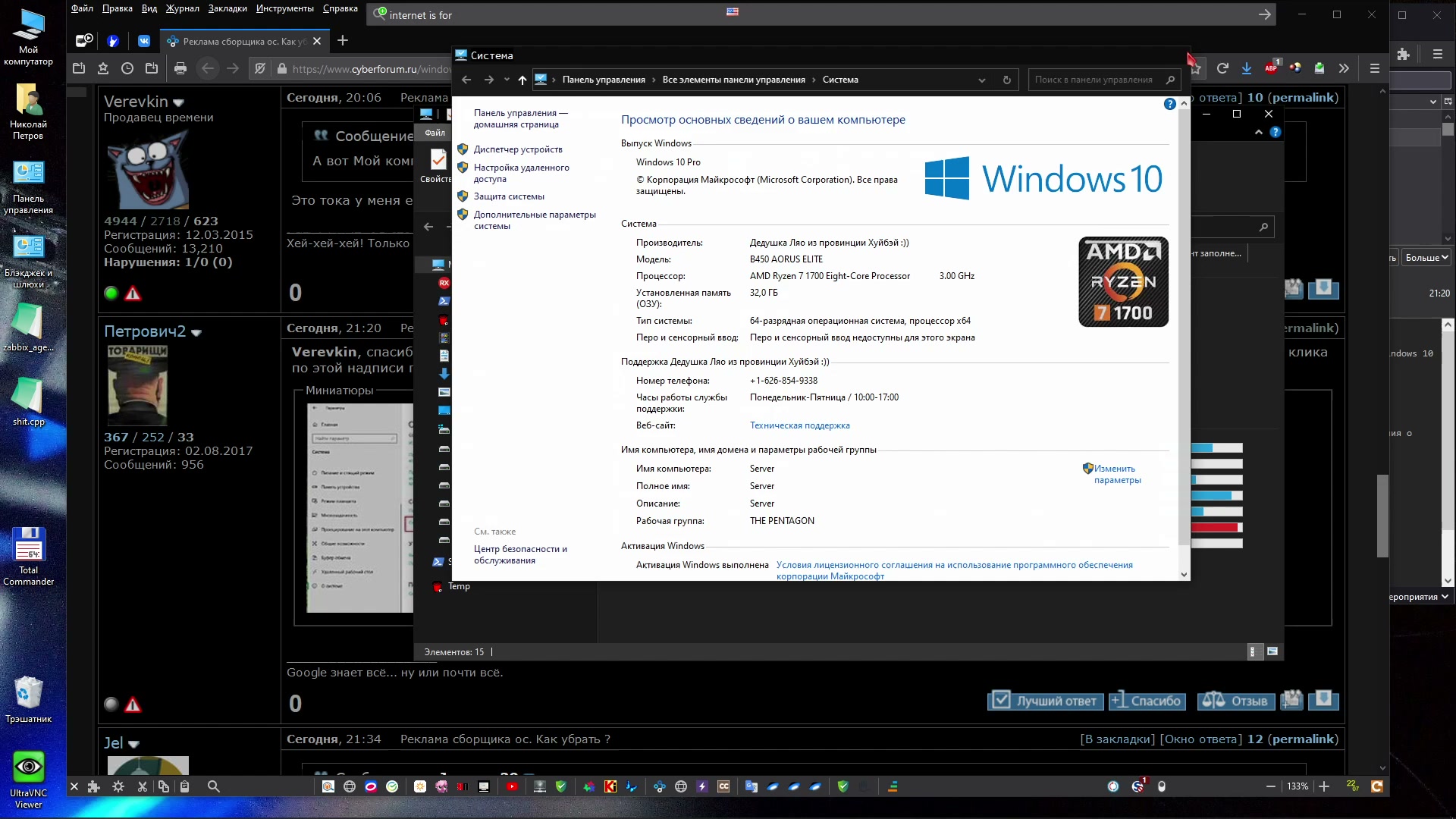Click the help question mark icon
The image size is (1456, 819).
[1169, 104]
